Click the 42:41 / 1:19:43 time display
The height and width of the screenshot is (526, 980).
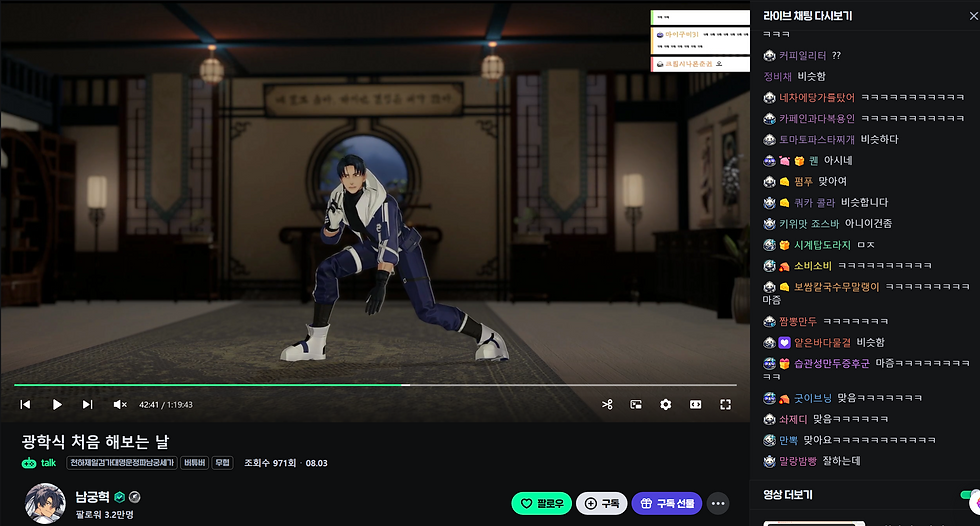click(x=166, y=405)
